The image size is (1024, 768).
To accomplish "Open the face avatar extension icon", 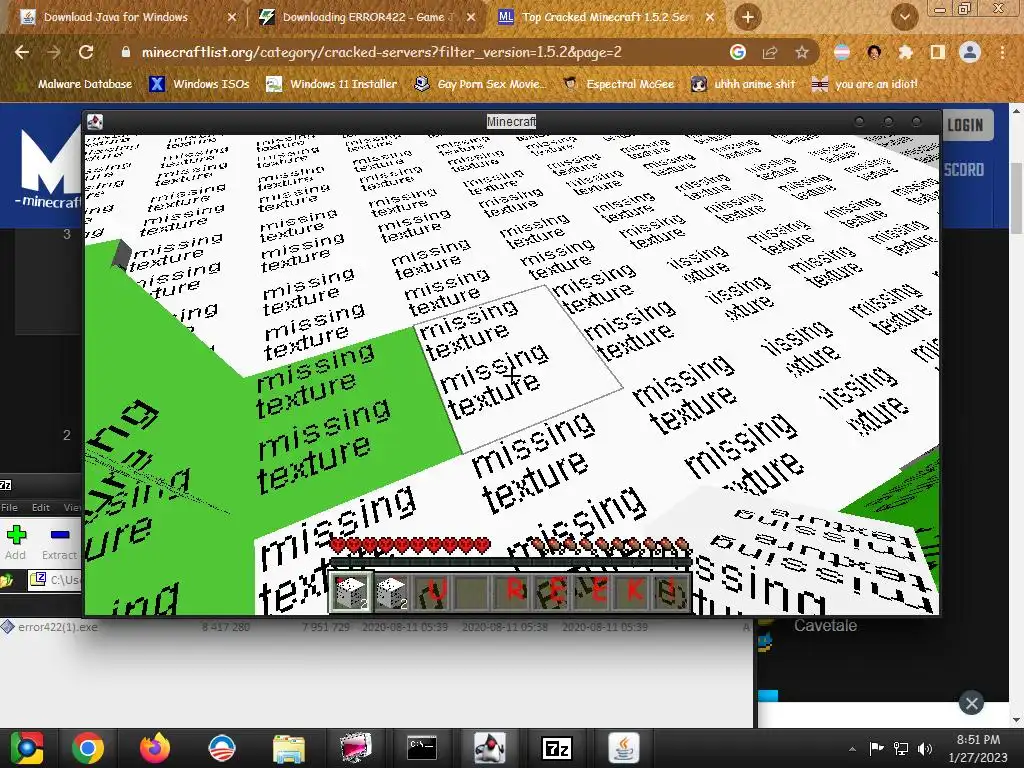I will pos(874,52).
